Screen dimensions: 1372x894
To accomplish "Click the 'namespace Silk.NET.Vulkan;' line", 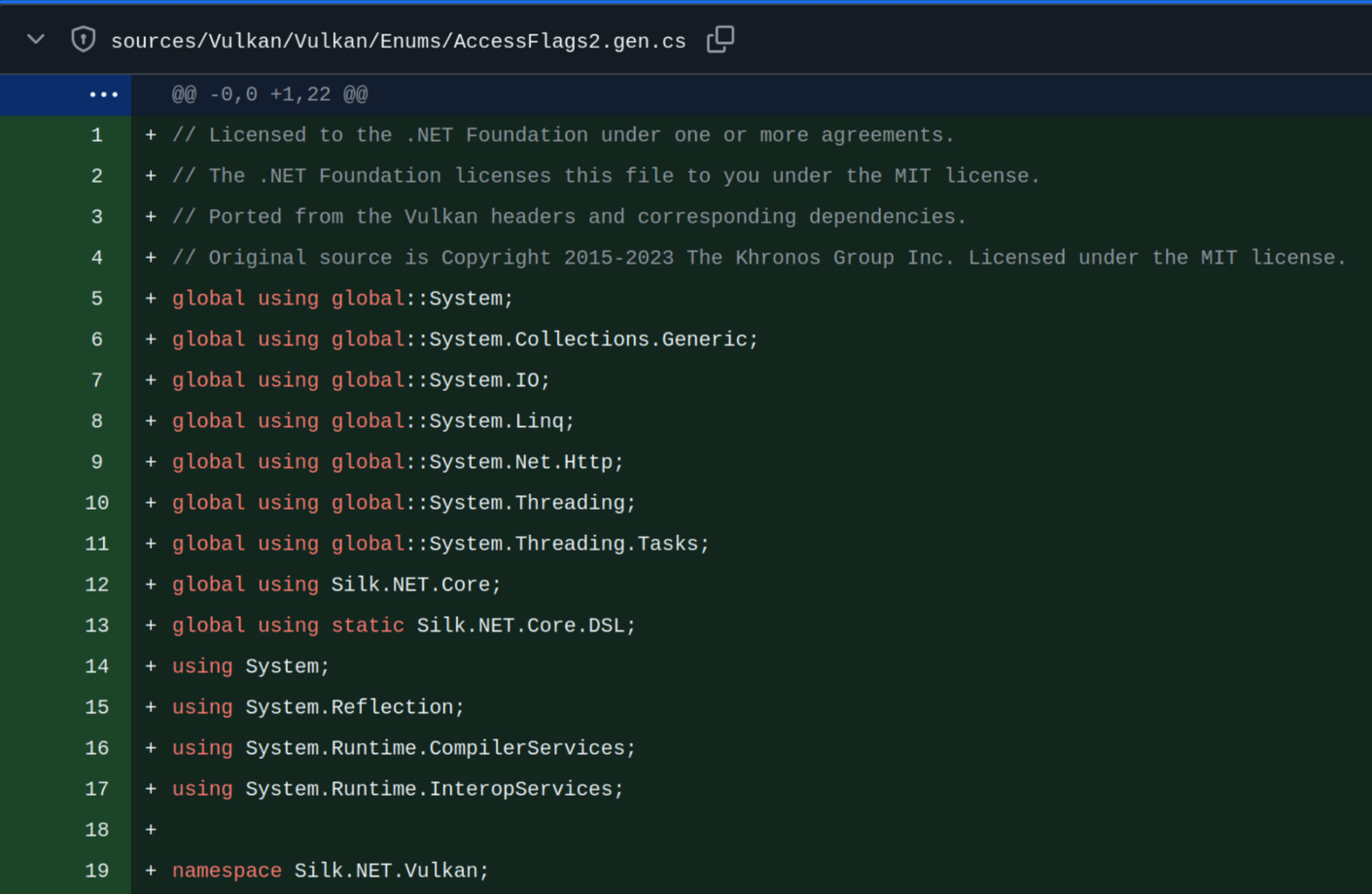I will [331, 871].
